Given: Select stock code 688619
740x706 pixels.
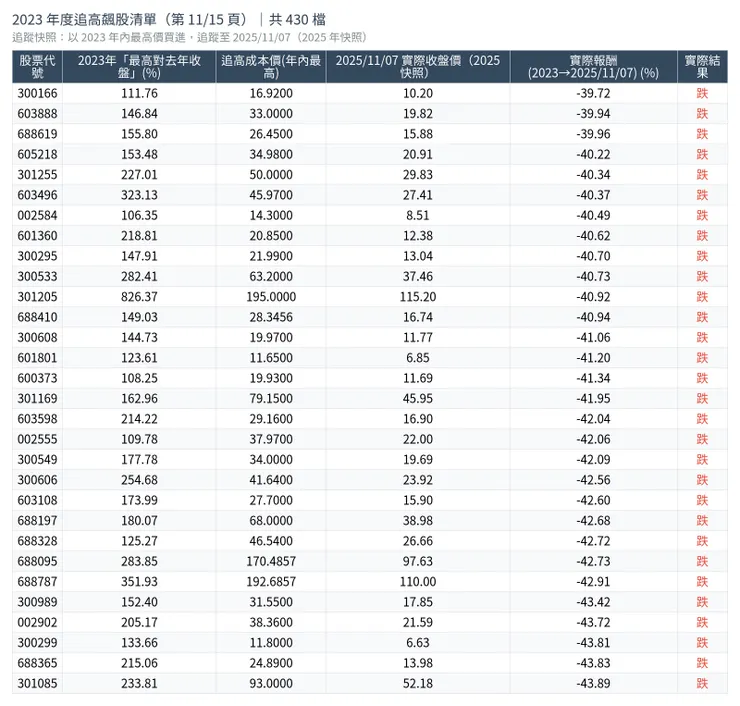Looking at the screenshot, I should click(37, 134).
